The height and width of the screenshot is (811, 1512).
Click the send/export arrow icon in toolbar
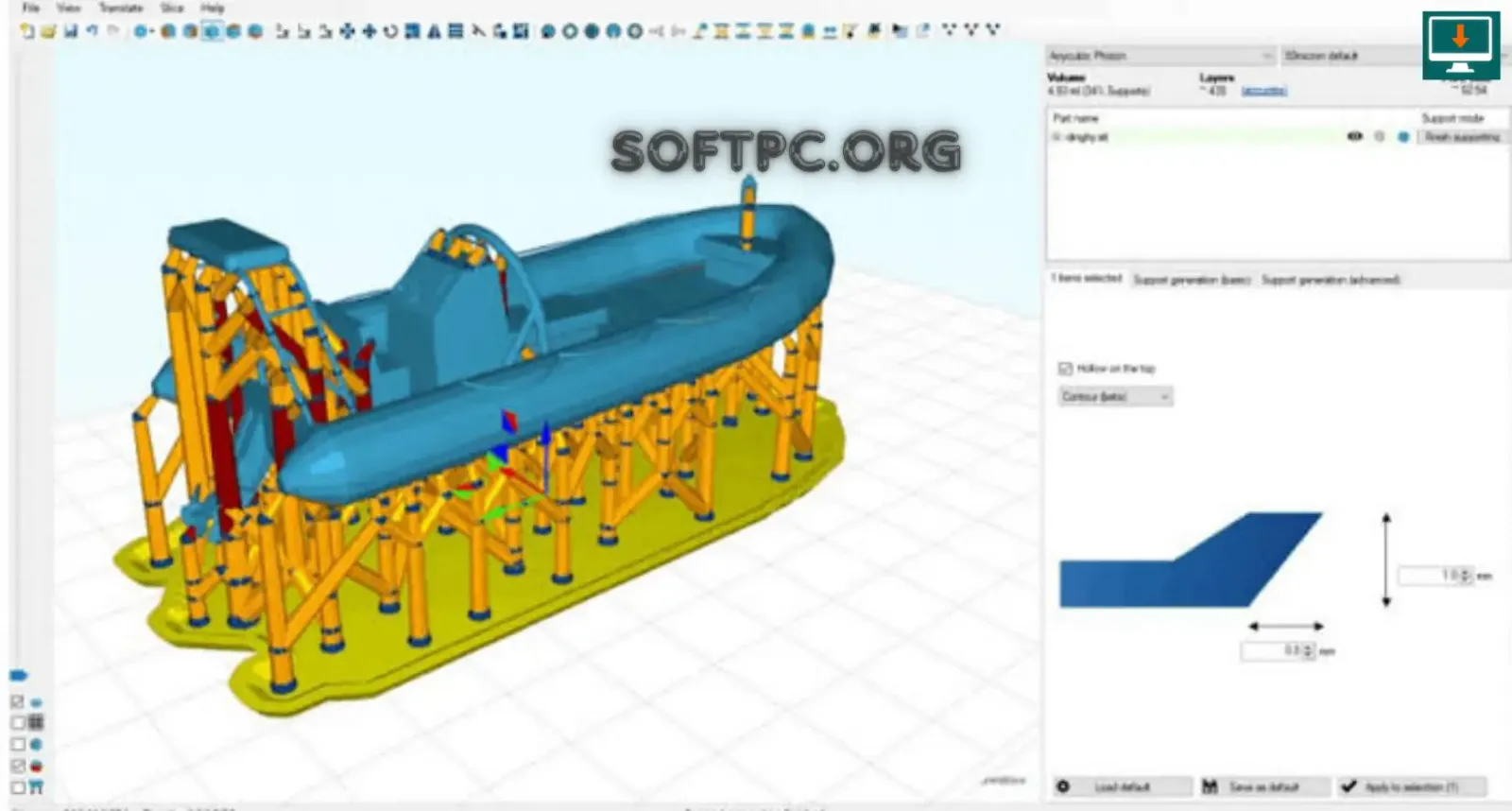[922, 31]
